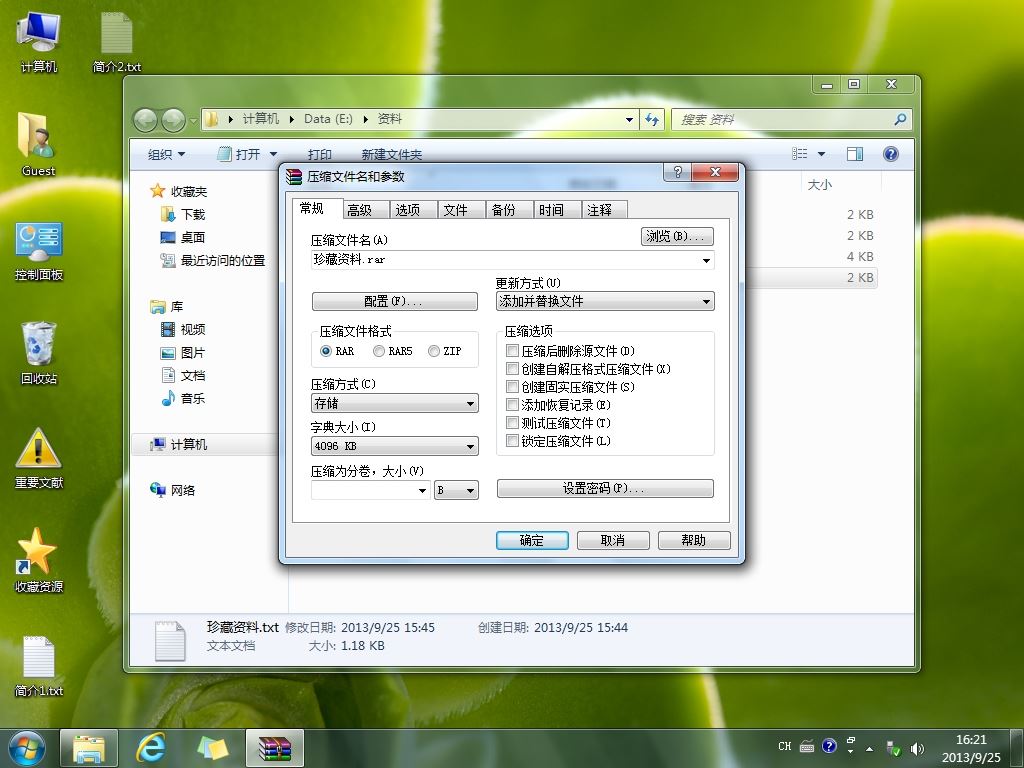Open the 压缩方式 dropdown list
This screenshot has width=1024, height=768.
coord(394,403)
